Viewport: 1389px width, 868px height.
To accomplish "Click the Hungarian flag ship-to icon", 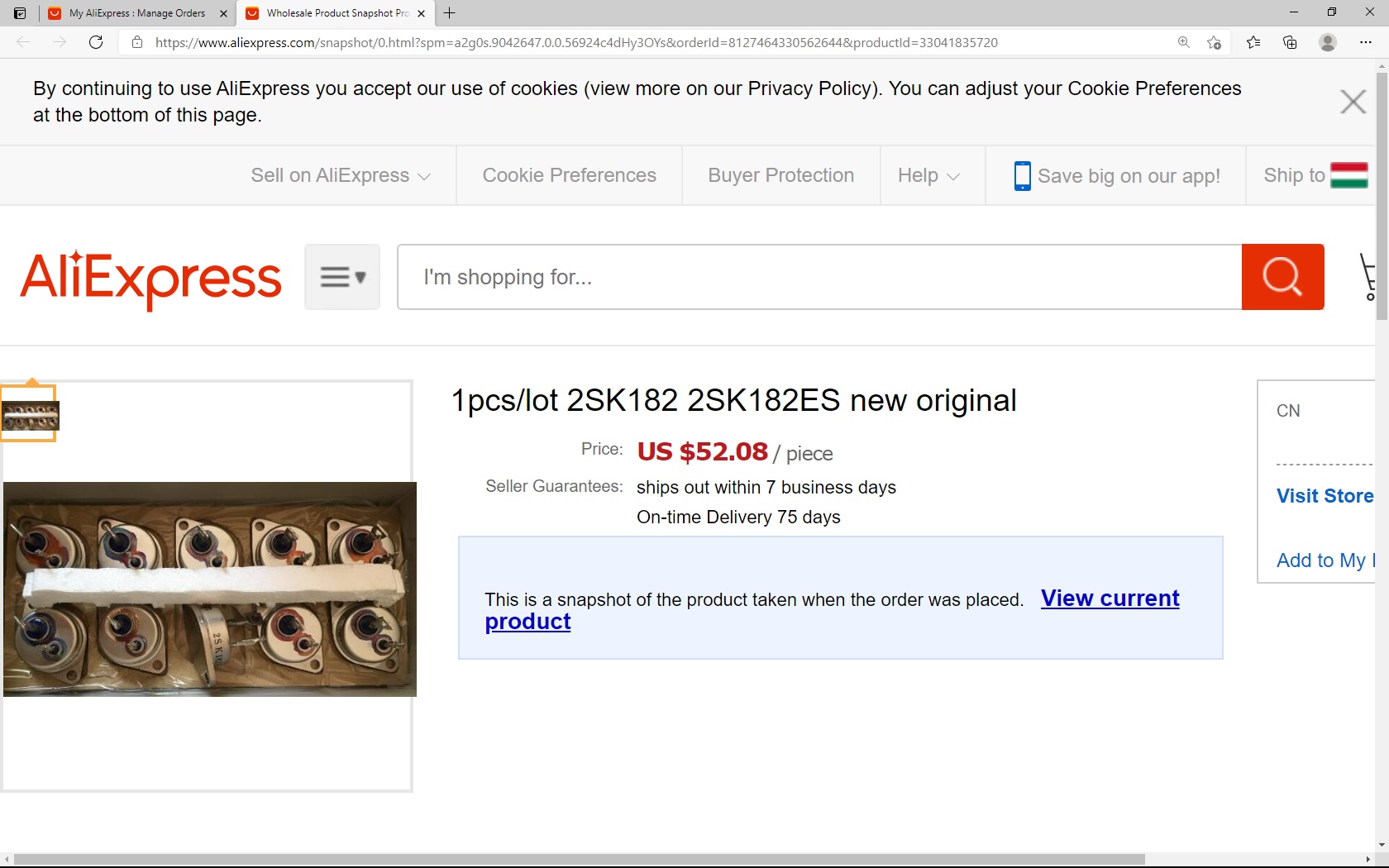I will coord(1349,175).
